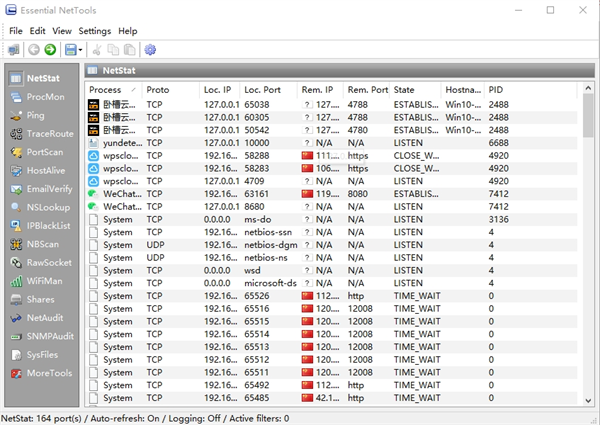Click the settings gear toolbar icon
This screenshot has width=600, height=425.
point(150,49)
